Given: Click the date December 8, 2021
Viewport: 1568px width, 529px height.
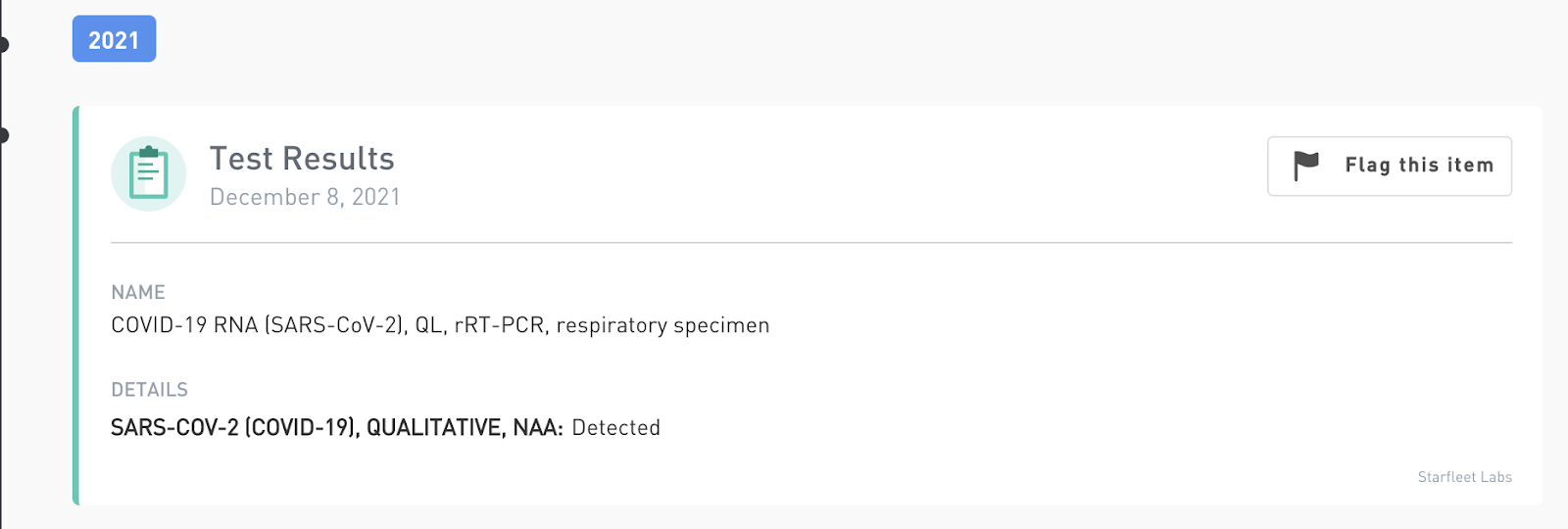Looking at the screenshot, I should 305,197.
